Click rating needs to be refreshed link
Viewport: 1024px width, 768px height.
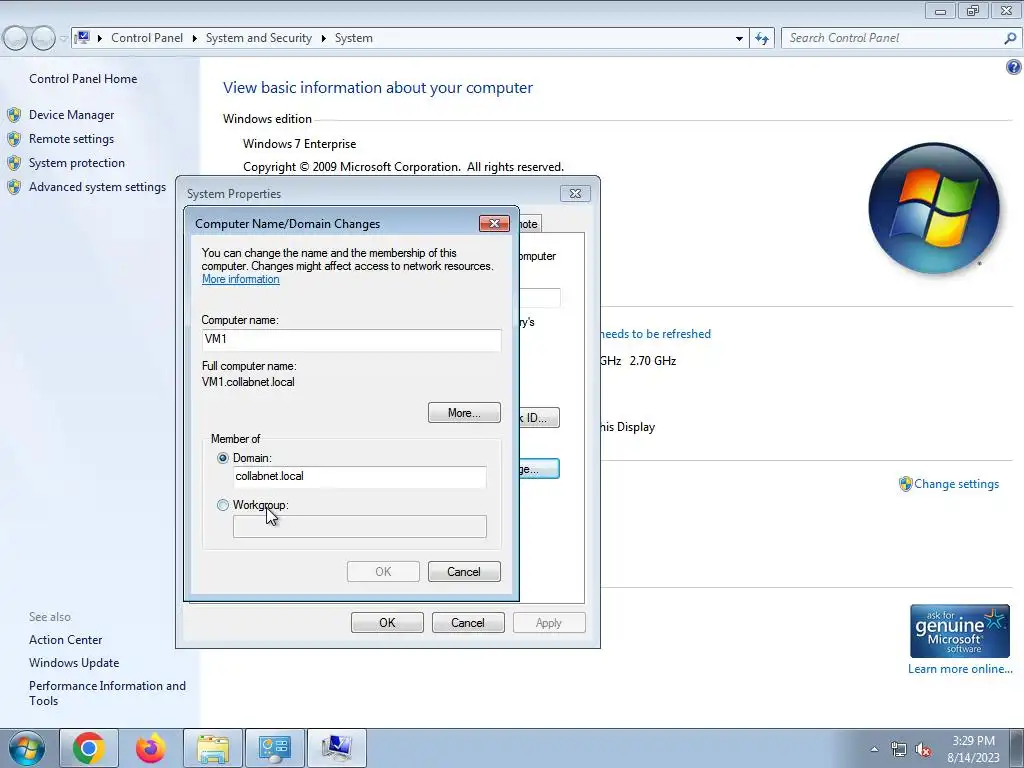655,334
